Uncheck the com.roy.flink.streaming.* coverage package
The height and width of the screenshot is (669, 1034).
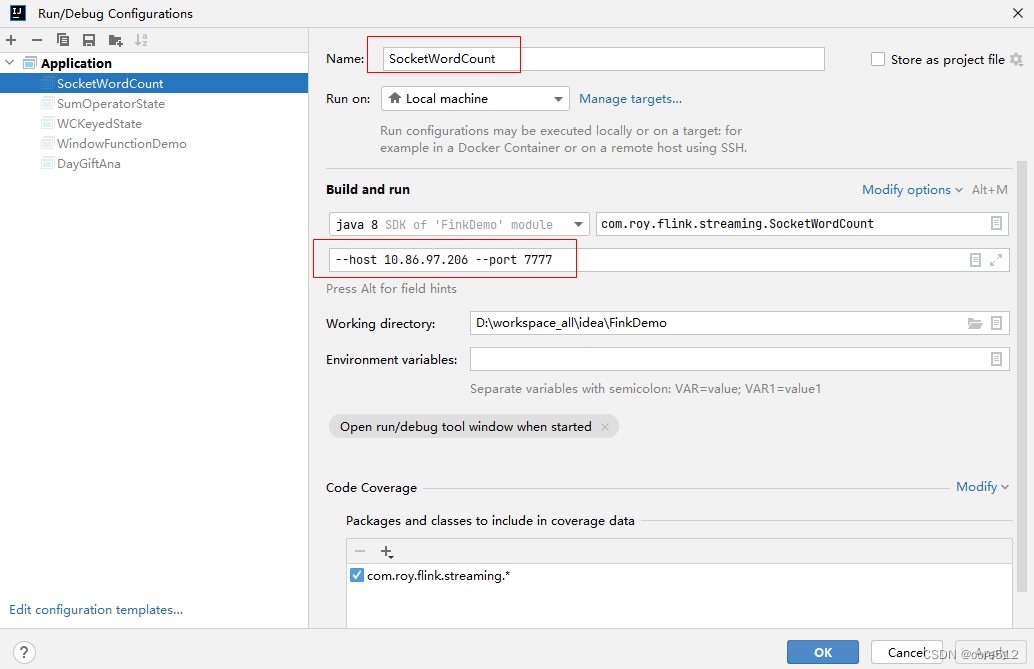[x=357, y=575]
